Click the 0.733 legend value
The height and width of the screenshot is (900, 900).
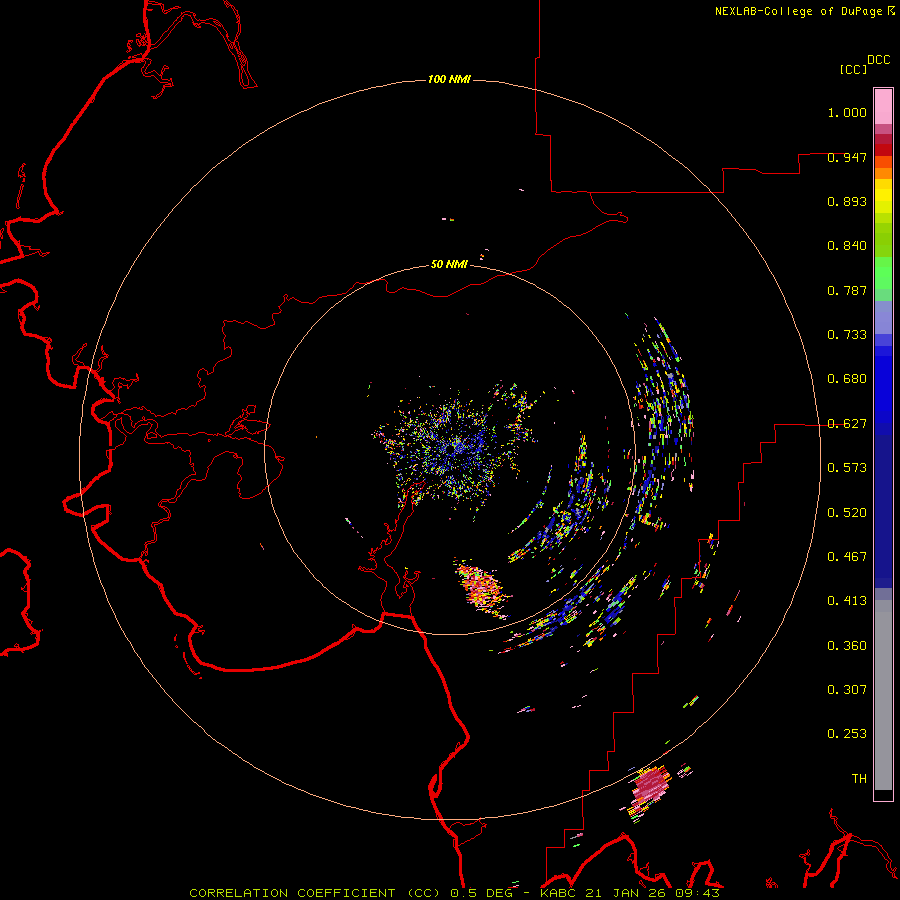click(847, 335)
